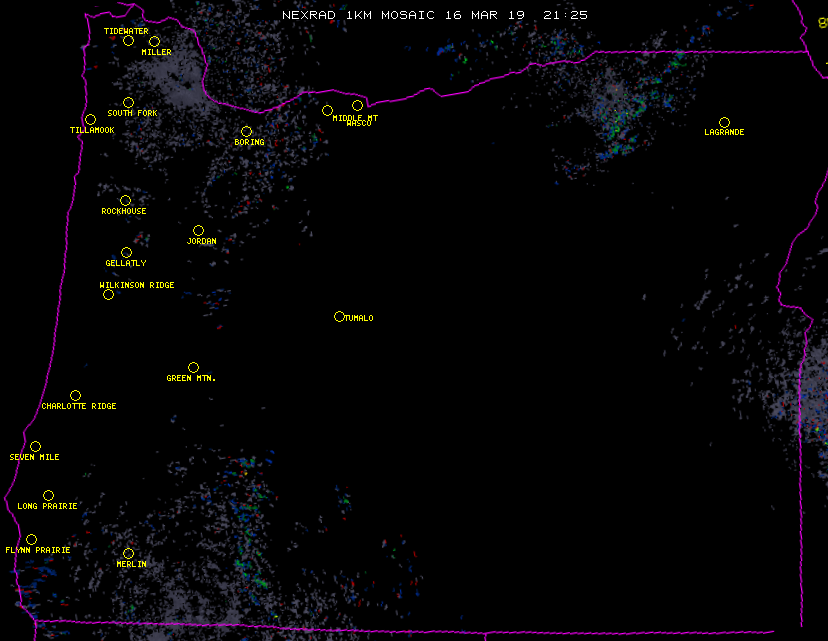Click the circle directly above WASCO label
The height and width of the screenshot is (641, 828).
point(357,106)
